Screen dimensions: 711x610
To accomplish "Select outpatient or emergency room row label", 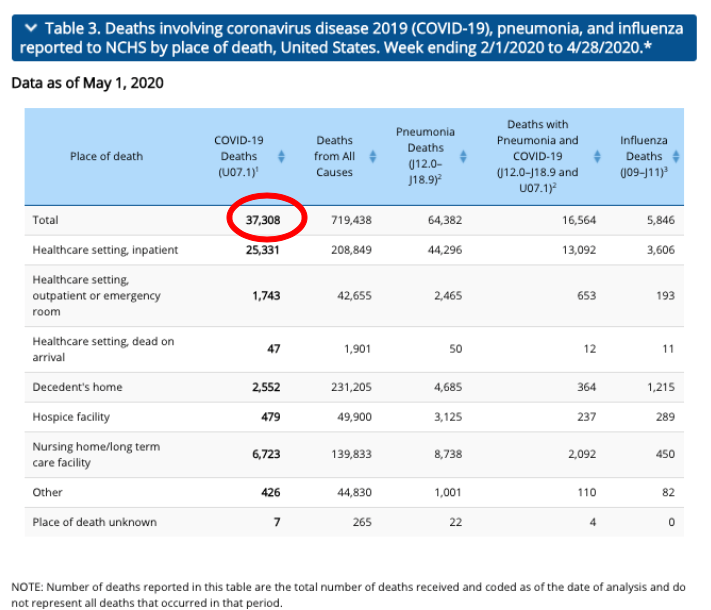I will coord(97,296).
